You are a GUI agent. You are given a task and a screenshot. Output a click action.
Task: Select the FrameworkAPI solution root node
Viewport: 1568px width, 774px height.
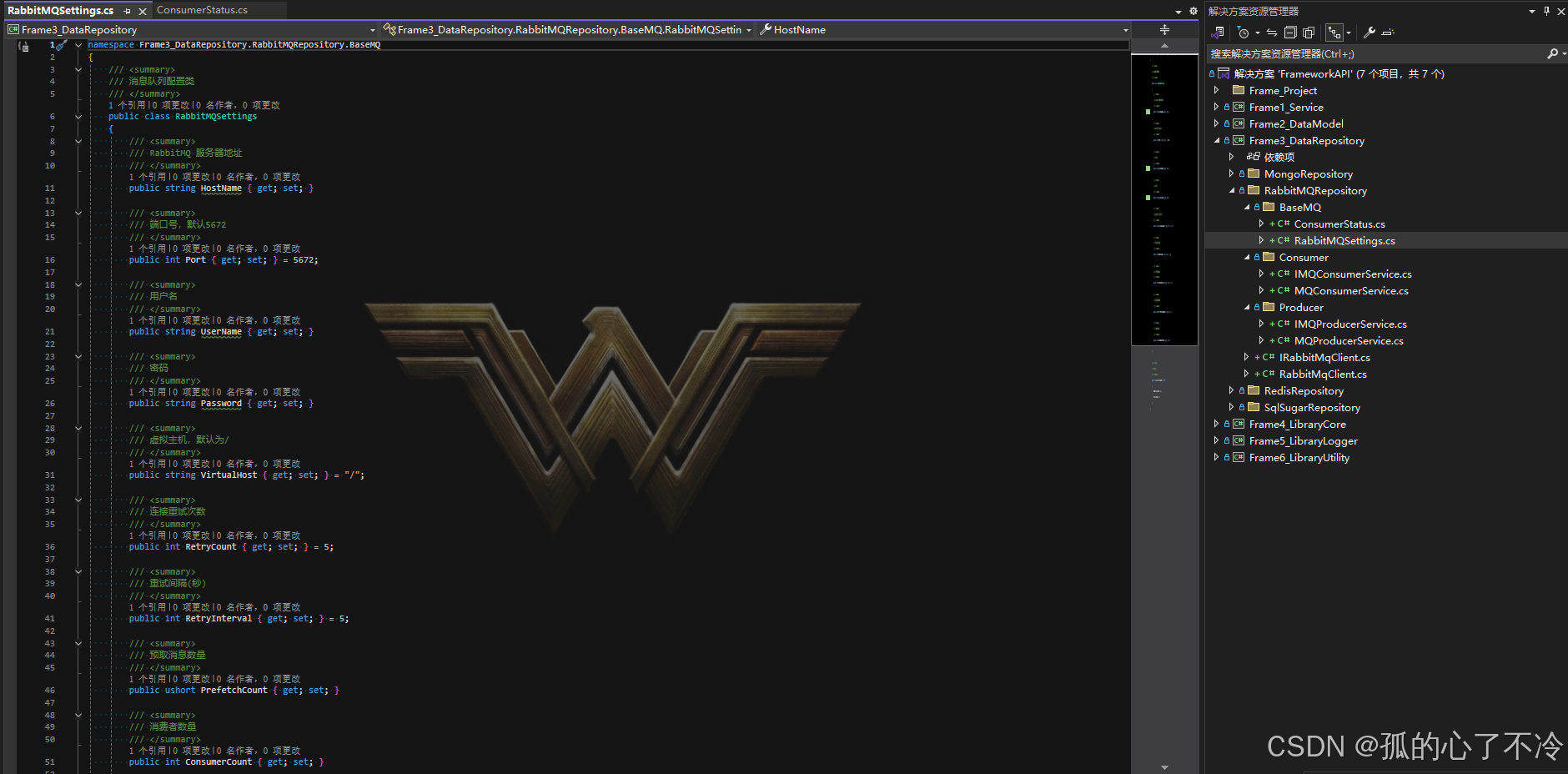coord(1339,73)
